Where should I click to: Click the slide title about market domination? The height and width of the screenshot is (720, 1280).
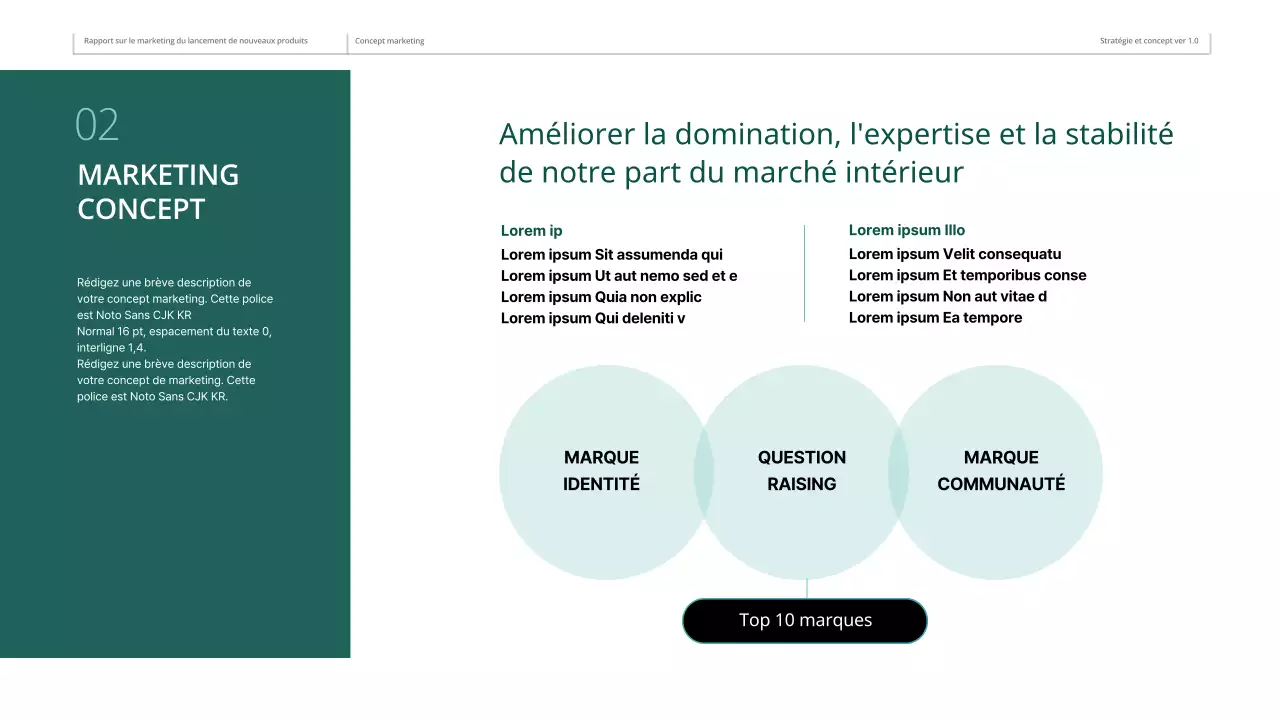(x=836, y=152)
